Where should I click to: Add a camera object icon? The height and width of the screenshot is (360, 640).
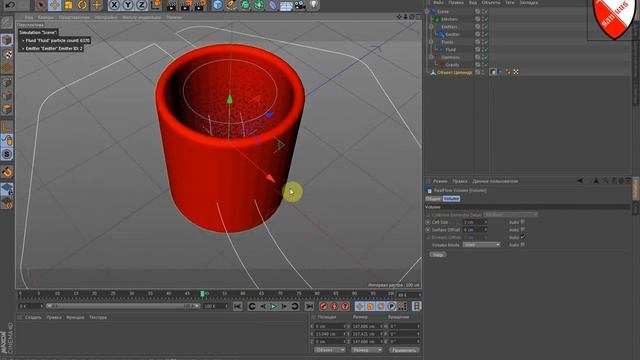(x=300, y=5)
